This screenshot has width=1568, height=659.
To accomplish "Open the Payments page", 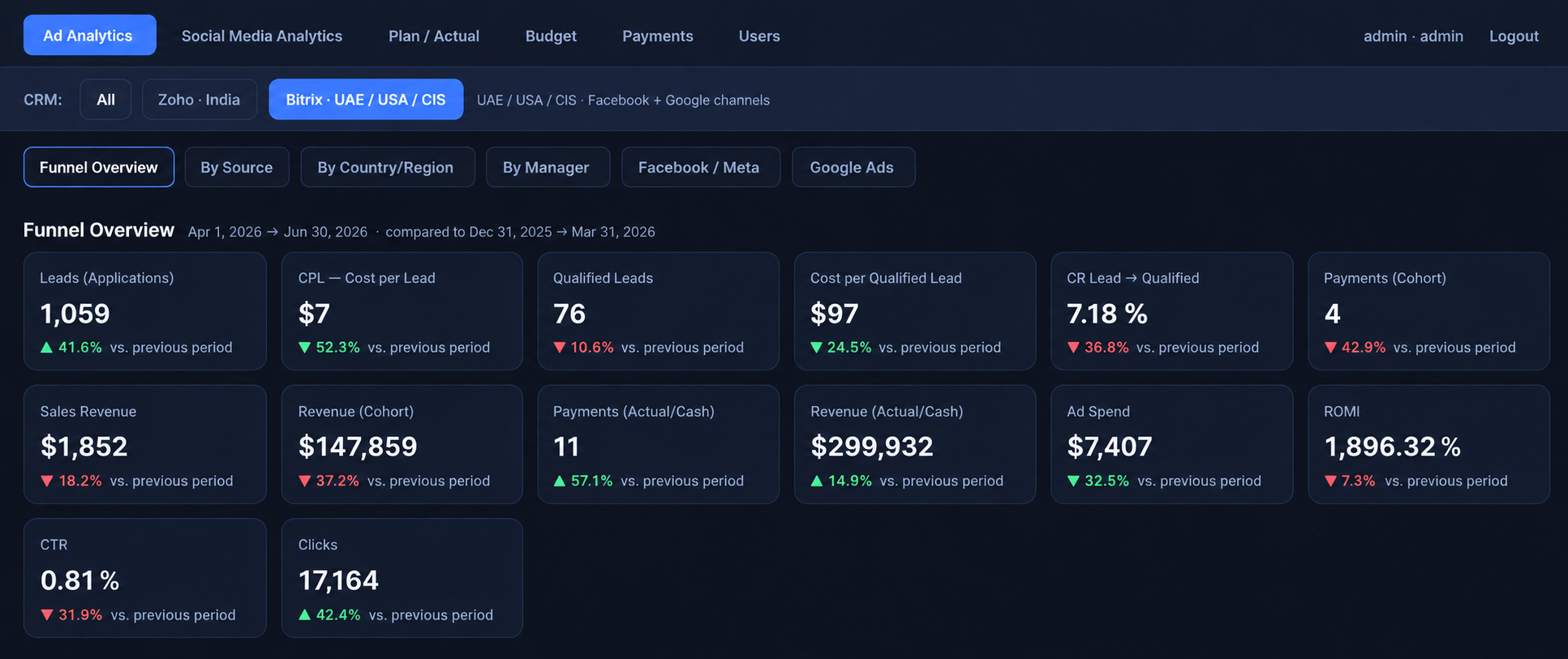I will pos(657,36).
